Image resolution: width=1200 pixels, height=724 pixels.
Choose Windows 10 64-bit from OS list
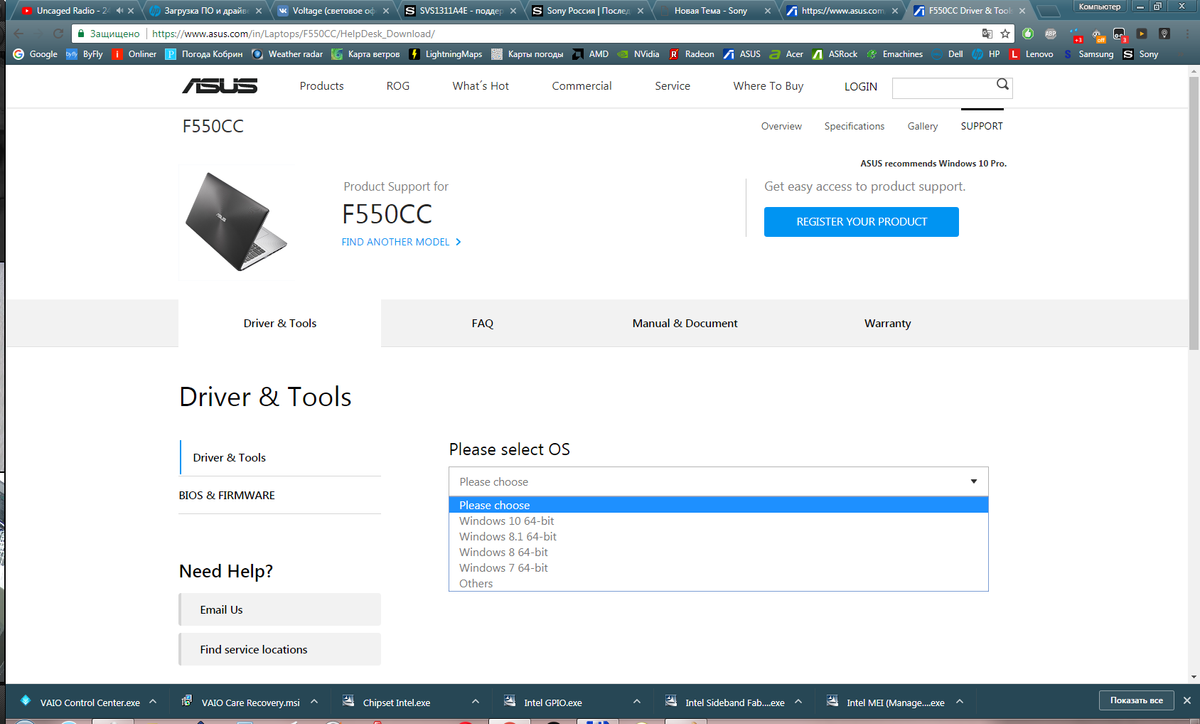(506, 521)
